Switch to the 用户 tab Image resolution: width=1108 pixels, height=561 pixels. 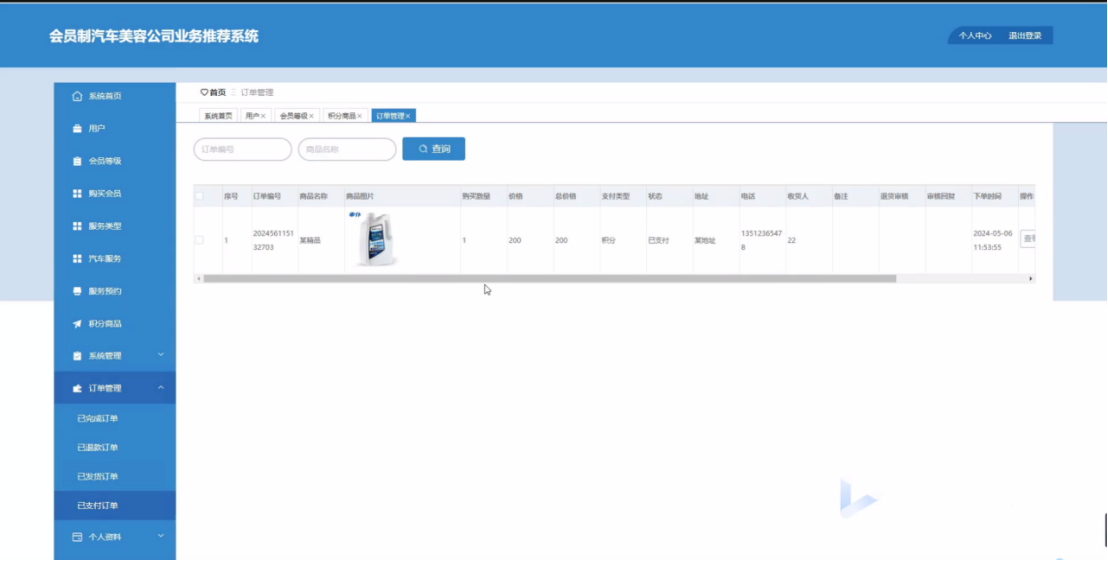(255, 116)
